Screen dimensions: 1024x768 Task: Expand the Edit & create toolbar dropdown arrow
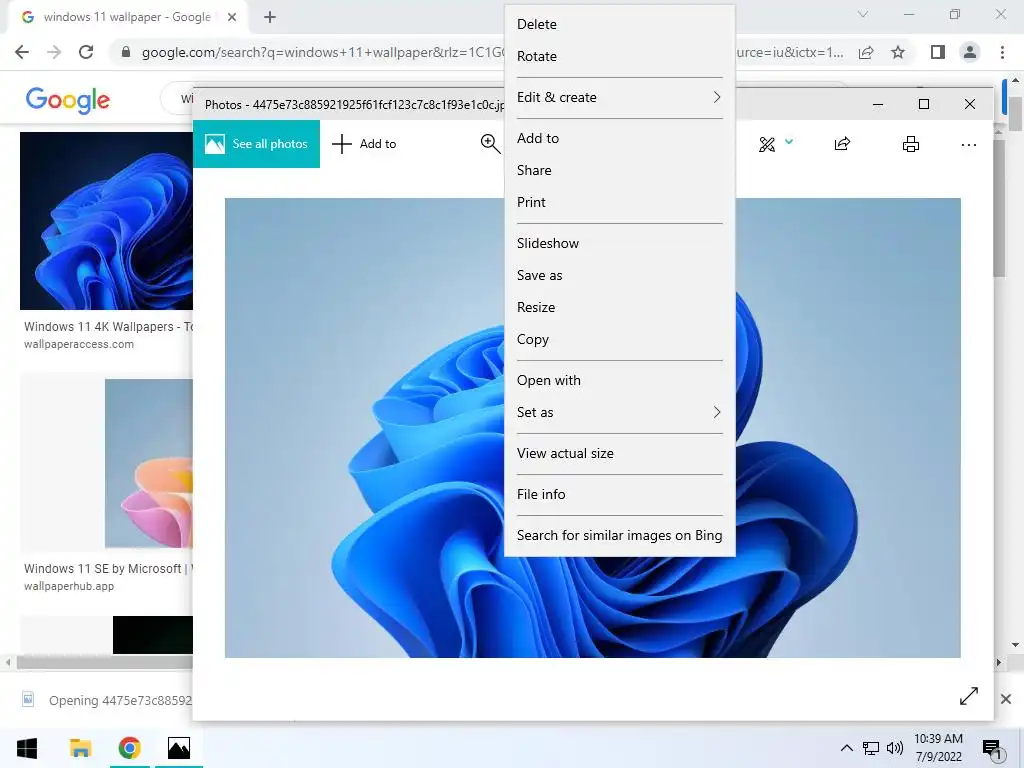(789, 141)
